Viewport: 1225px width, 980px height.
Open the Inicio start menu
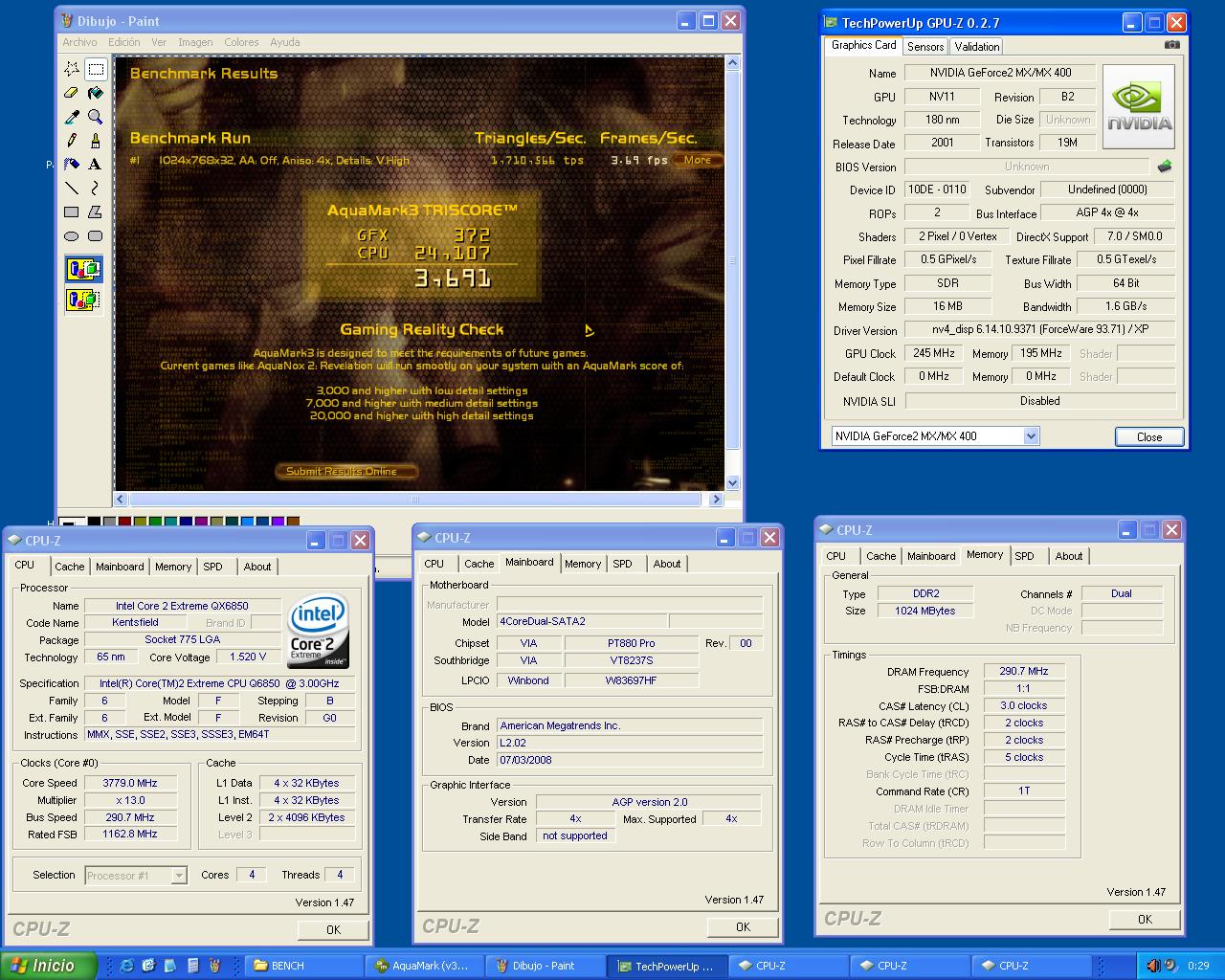(48, 966)
